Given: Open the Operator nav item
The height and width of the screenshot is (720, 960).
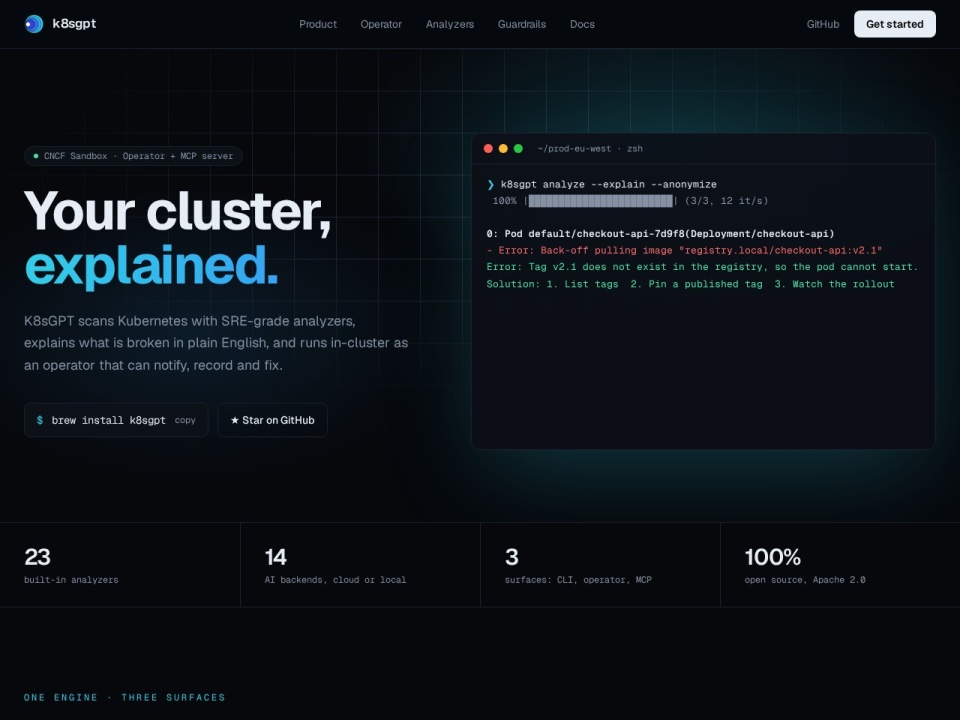Looking at the screenshot, I should (x=381, y=24).
